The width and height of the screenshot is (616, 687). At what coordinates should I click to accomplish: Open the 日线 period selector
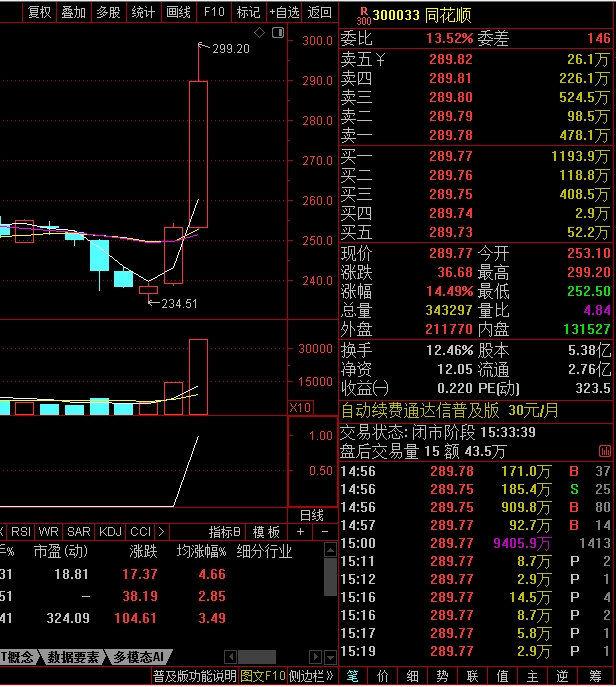click(x=312, y=515)
